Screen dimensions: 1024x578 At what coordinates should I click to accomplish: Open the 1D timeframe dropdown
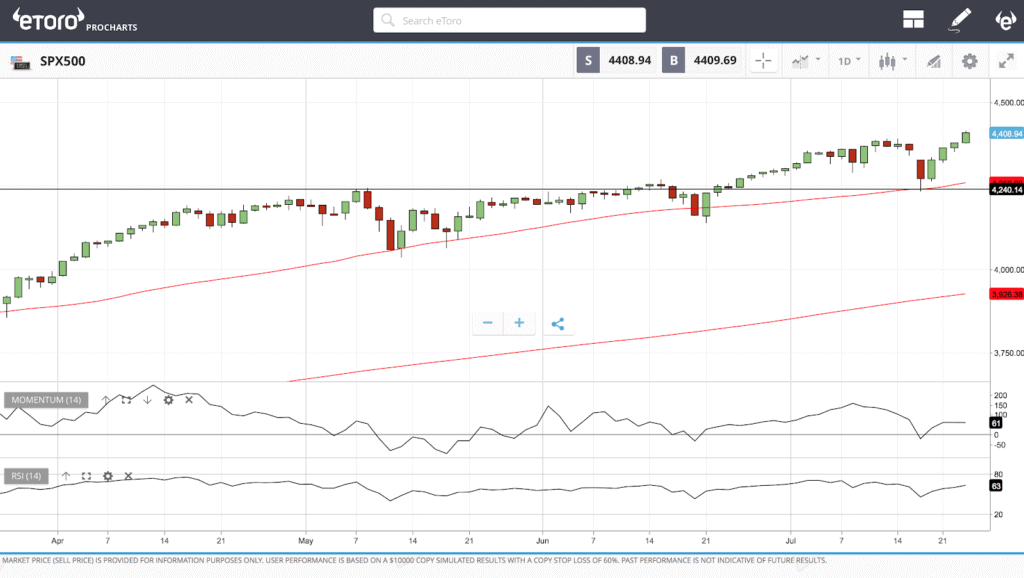(849, 61)
